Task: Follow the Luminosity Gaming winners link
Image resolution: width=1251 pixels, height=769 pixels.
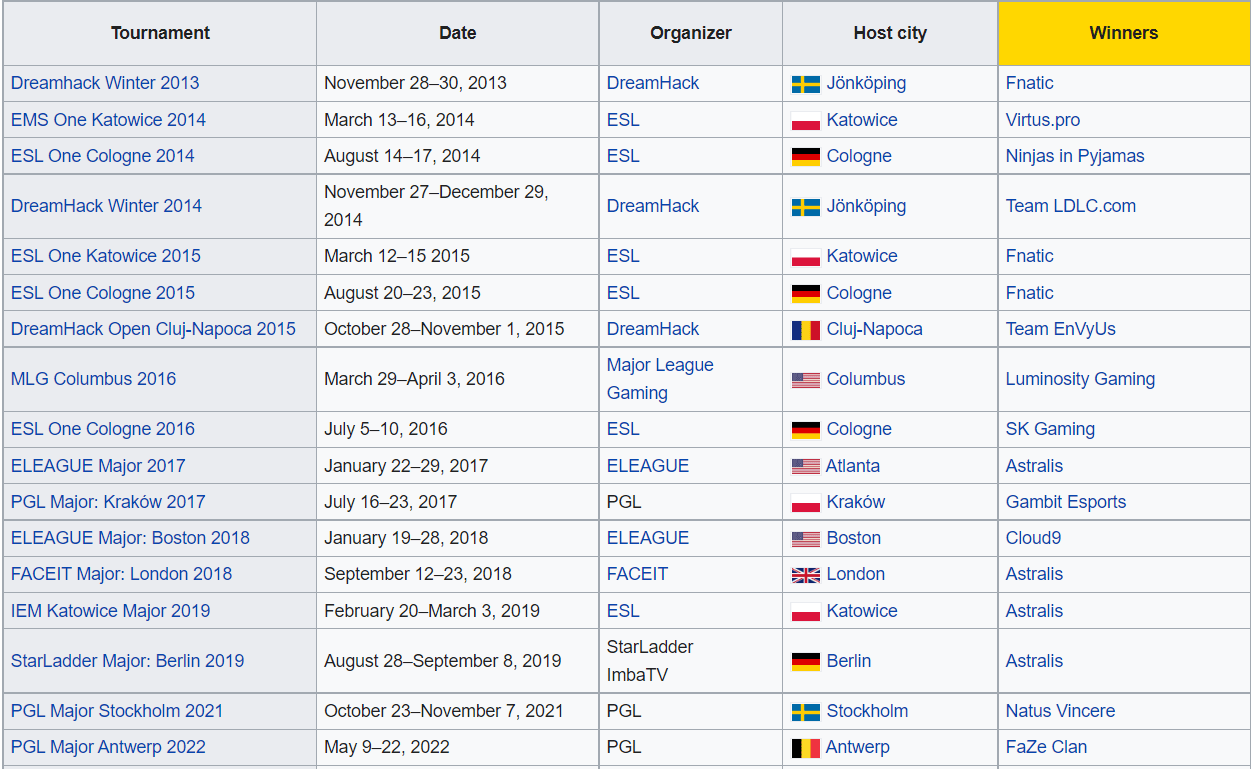Action: click(1080, 379)
